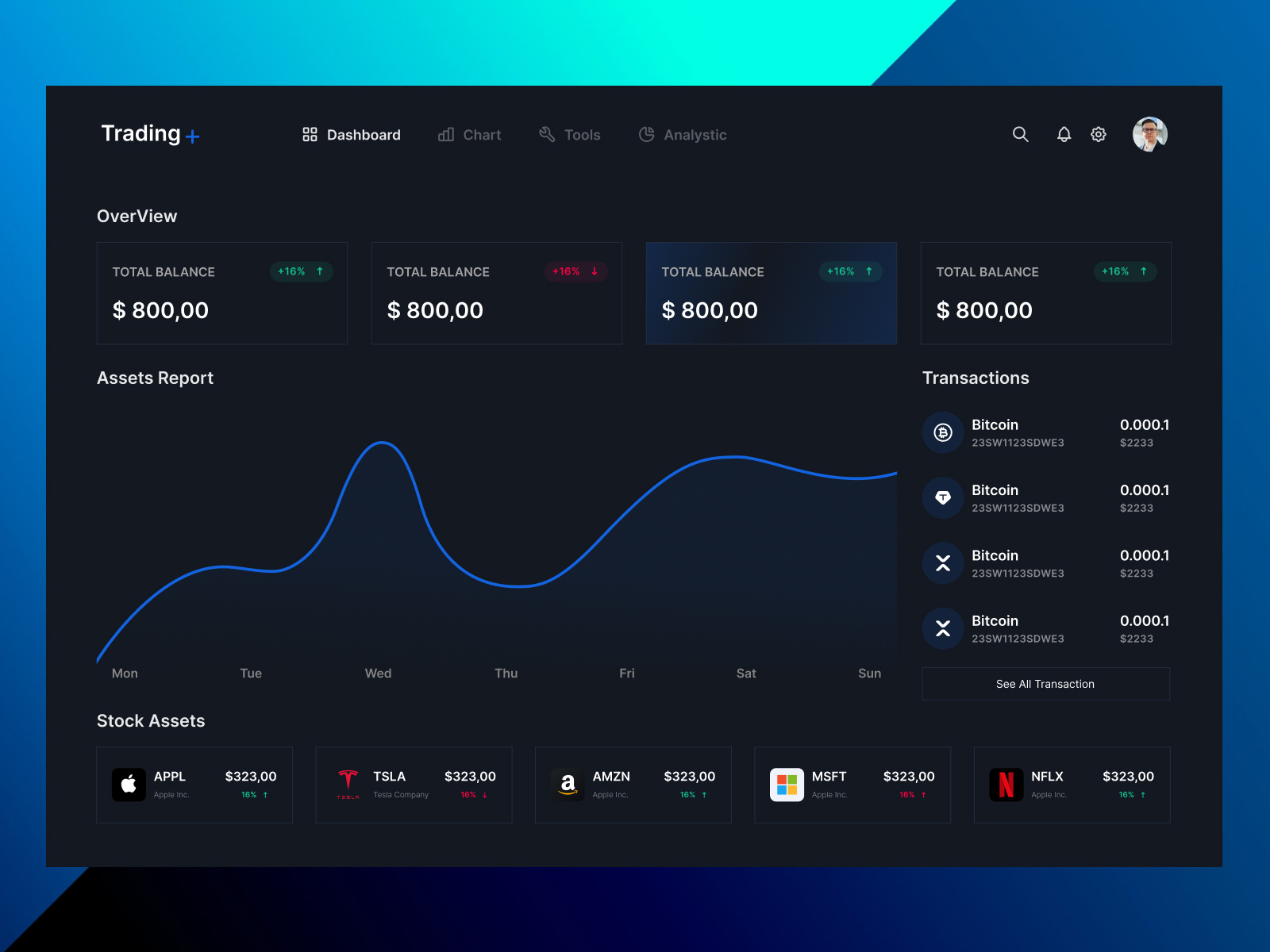Open the settings gear icon
The image size is (1270, 952).
[1099, 135]
